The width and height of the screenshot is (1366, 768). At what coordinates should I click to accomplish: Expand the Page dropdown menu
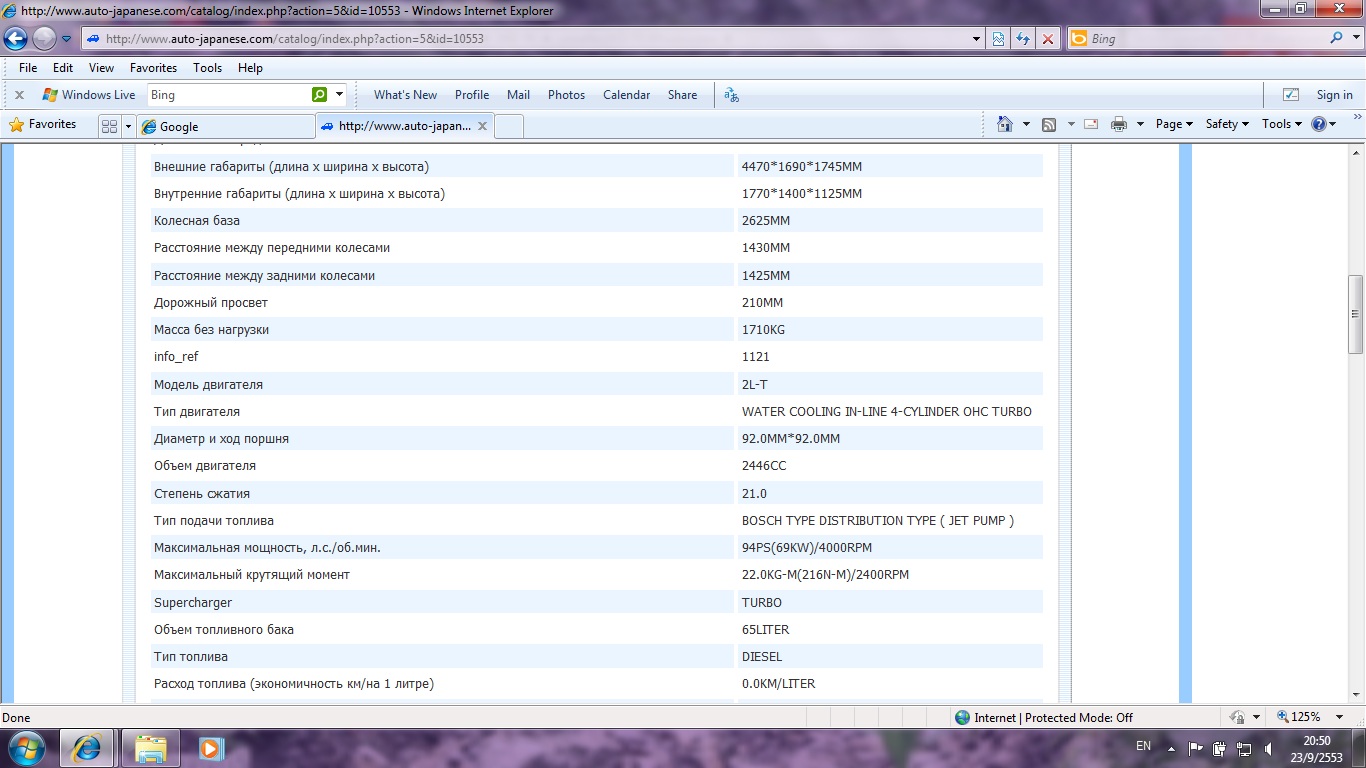[1174, 124]
